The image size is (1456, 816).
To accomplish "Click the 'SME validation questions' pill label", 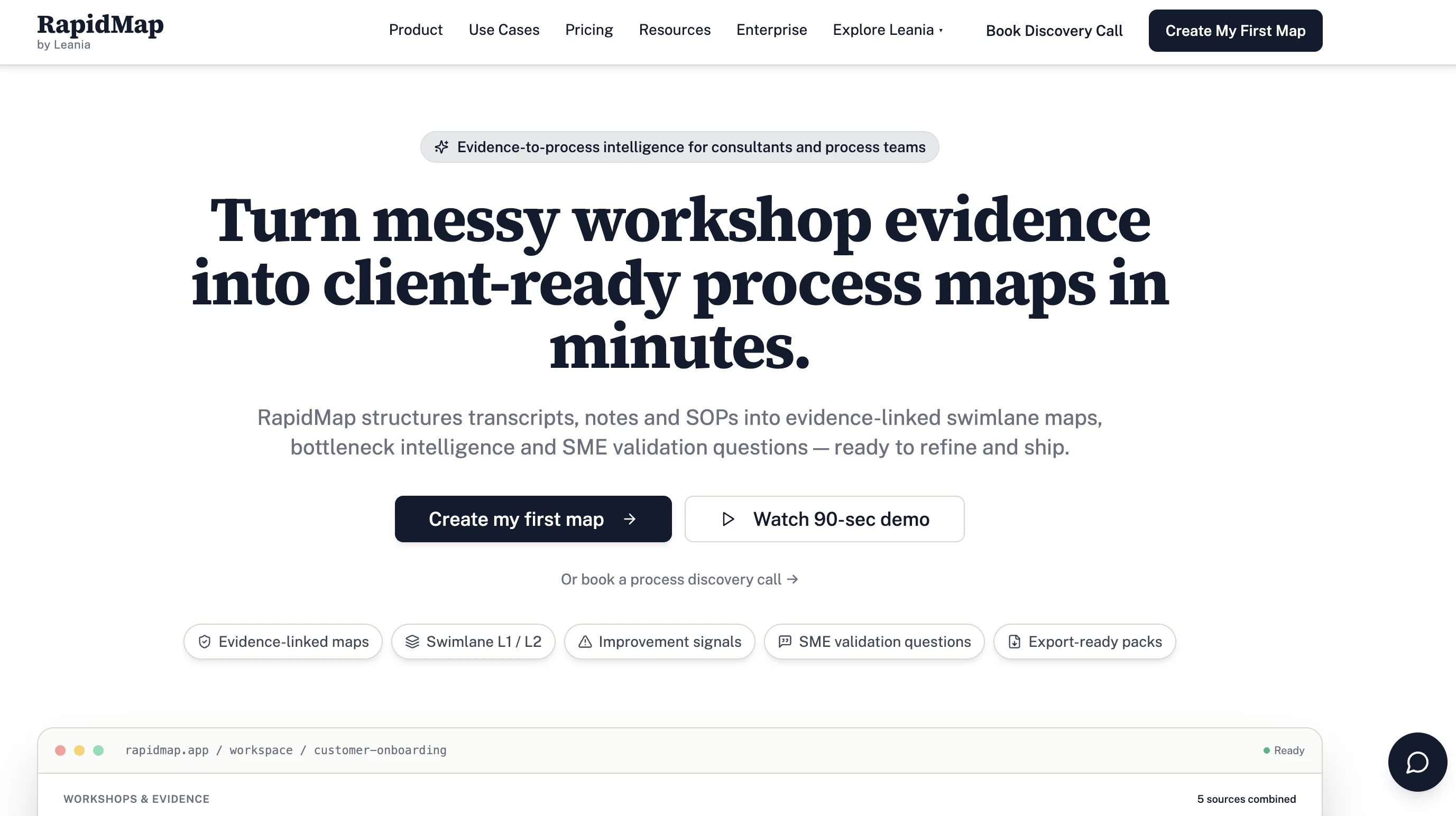I will 884,642.
